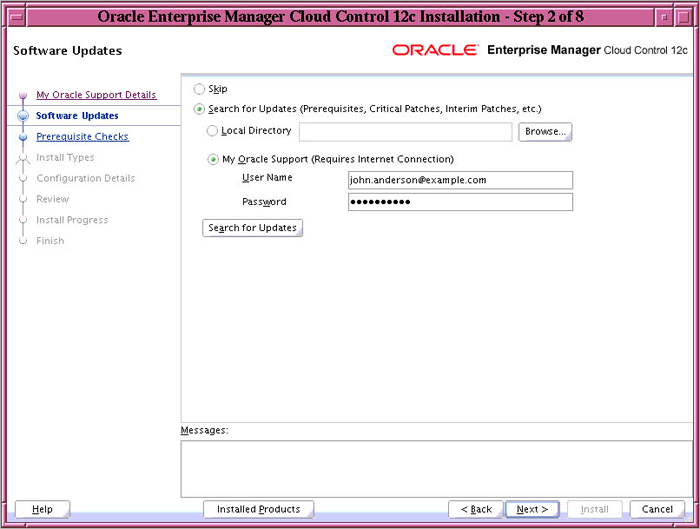Maximize the installer window
Image resolution: width=700 pixels, height=529 pixels.
click(x=683, y=17)
